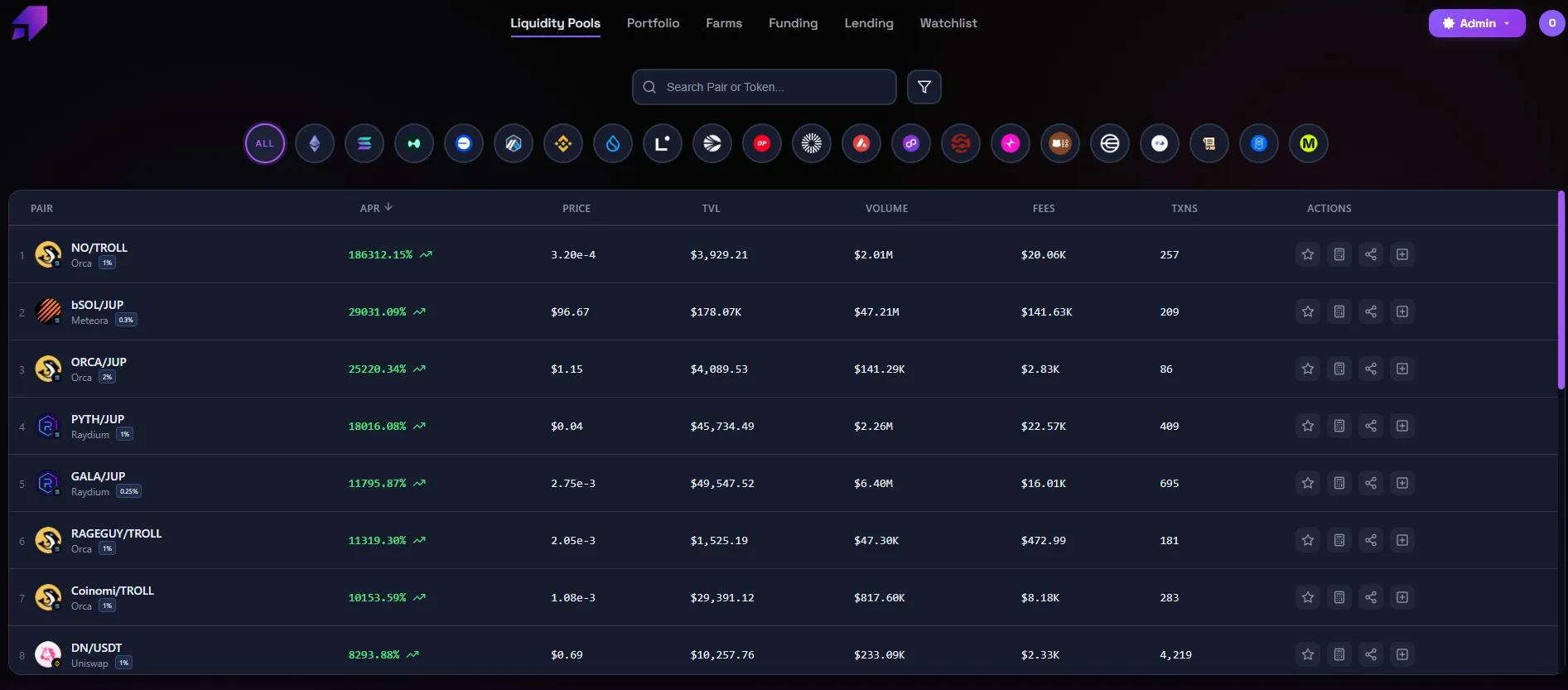Select the yellow BNB chain filter icon
The width and height of the screenshot is (1568, 690).
tap(563, 143)
